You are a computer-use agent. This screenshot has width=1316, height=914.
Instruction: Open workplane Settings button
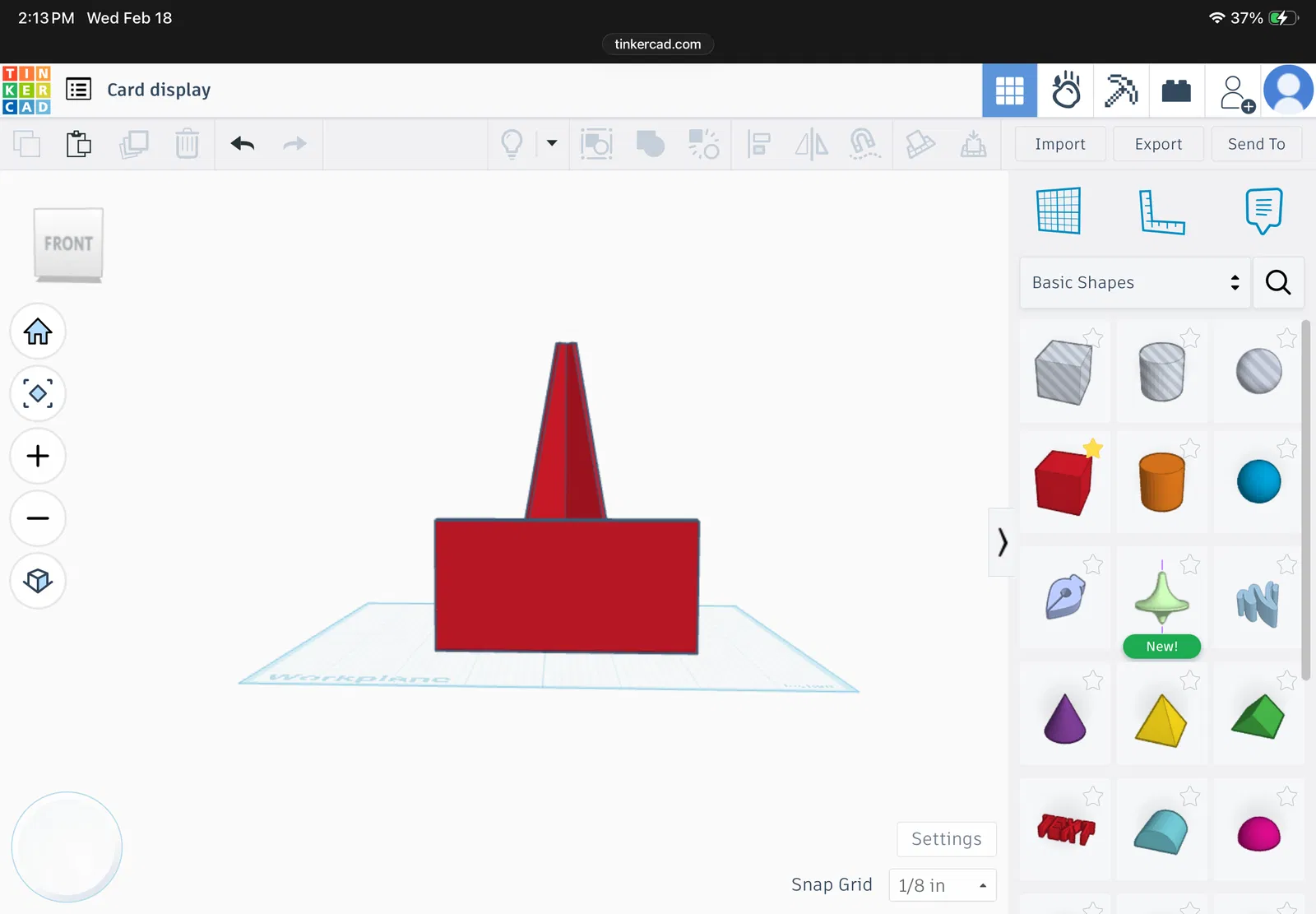pyautogui.click(x=947, y=839)
